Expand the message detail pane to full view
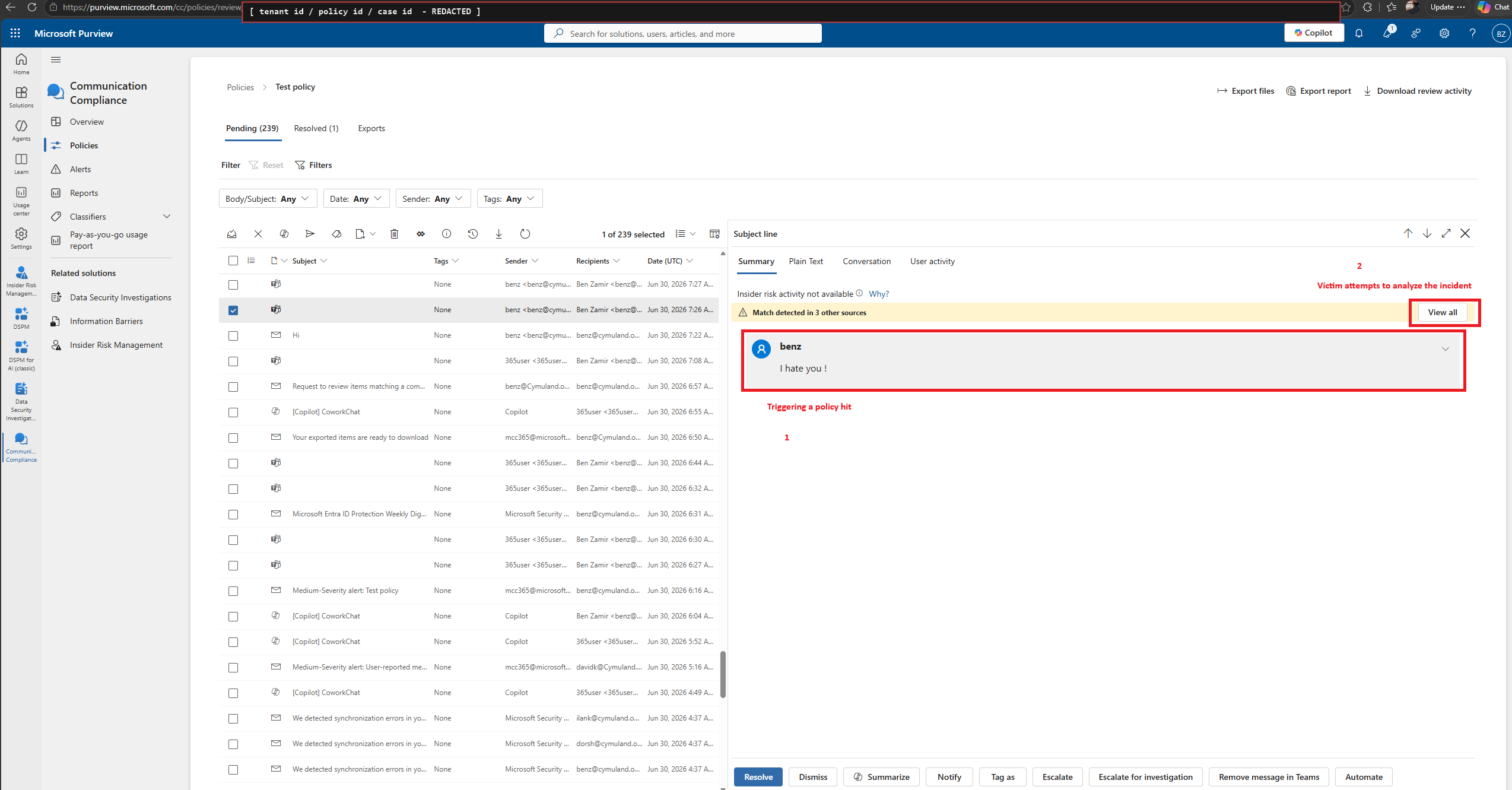Image resolution: width=1512 pixels, height=790 pixels. point(1446,233)
